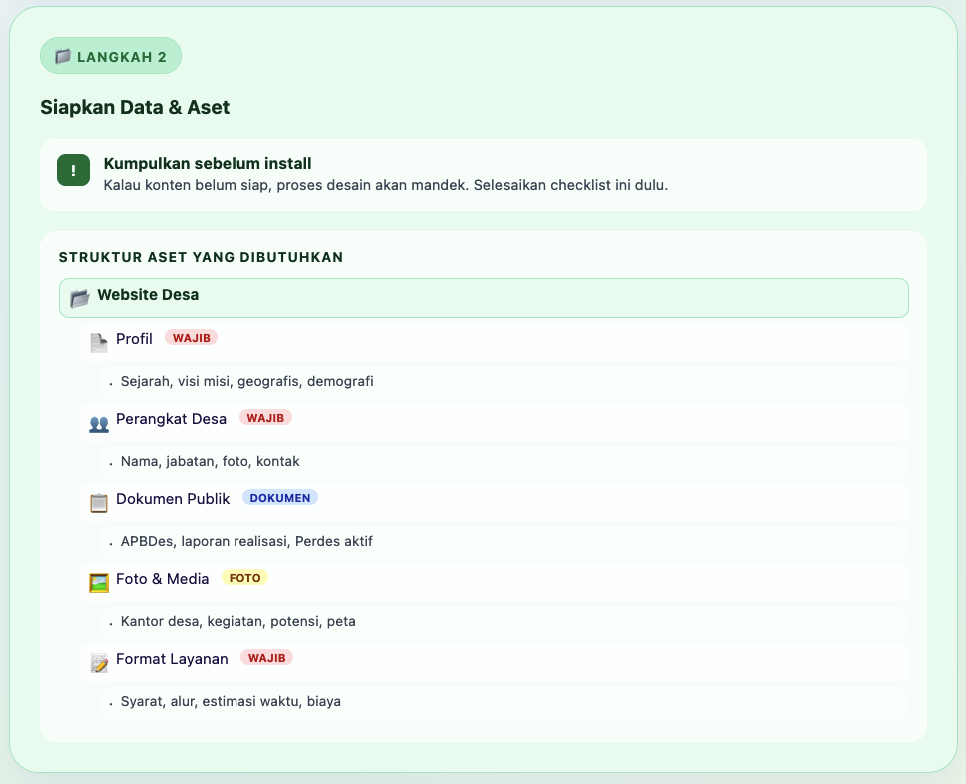Click the folder icon in the LANGKAH 2 badge
Screen dimensions: 966x784
click(61, 56)
